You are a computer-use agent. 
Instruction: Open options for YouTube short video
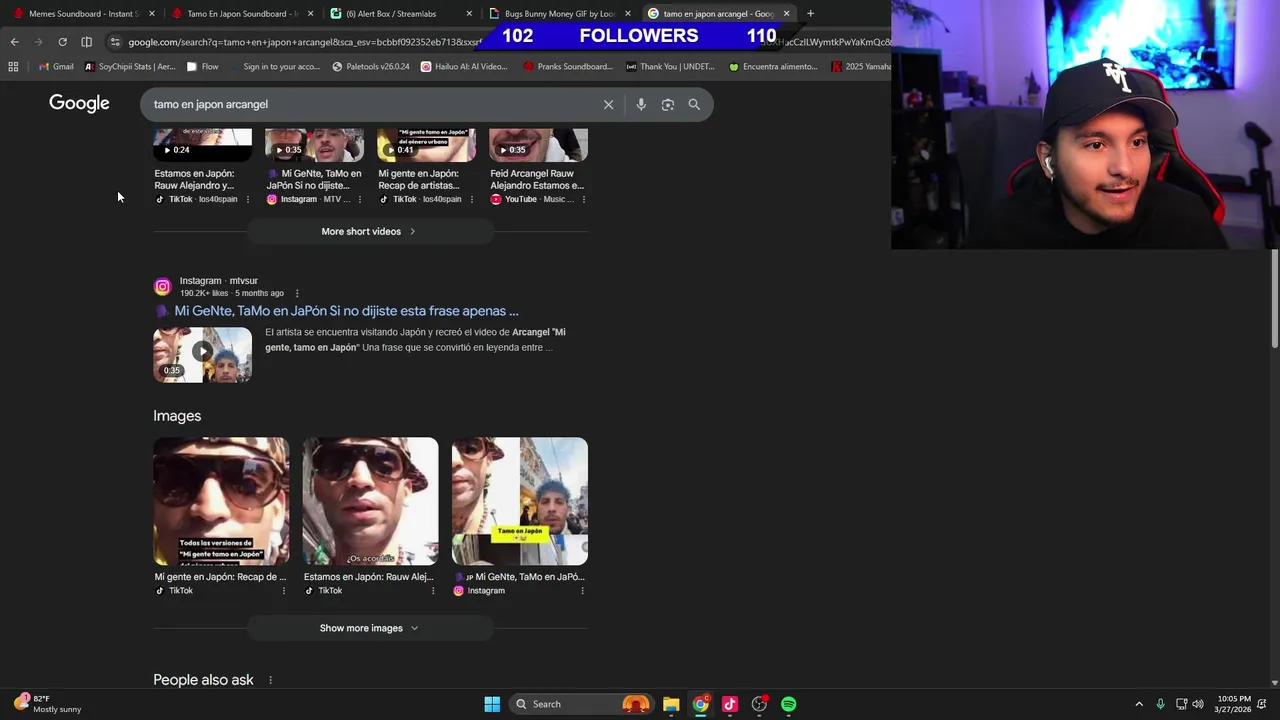click(x=583, y=199)
